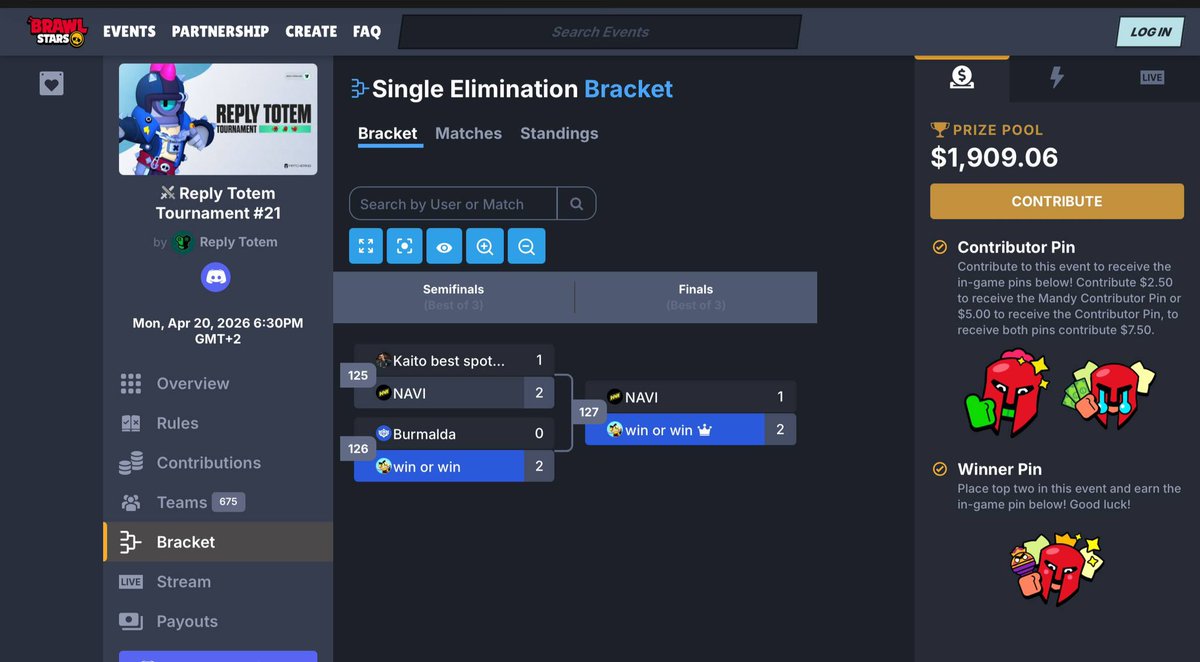Select Kaito best spot team row
The image size is (1200, 662).
pos(453,360)
